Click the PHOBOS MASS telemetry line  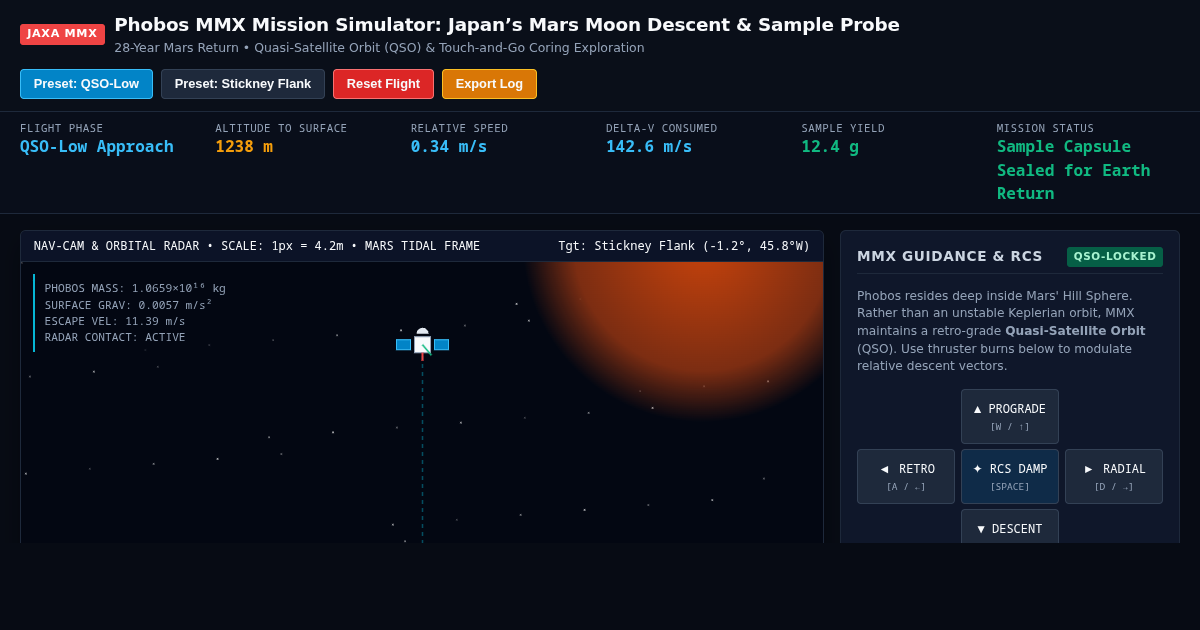point(135,288)
